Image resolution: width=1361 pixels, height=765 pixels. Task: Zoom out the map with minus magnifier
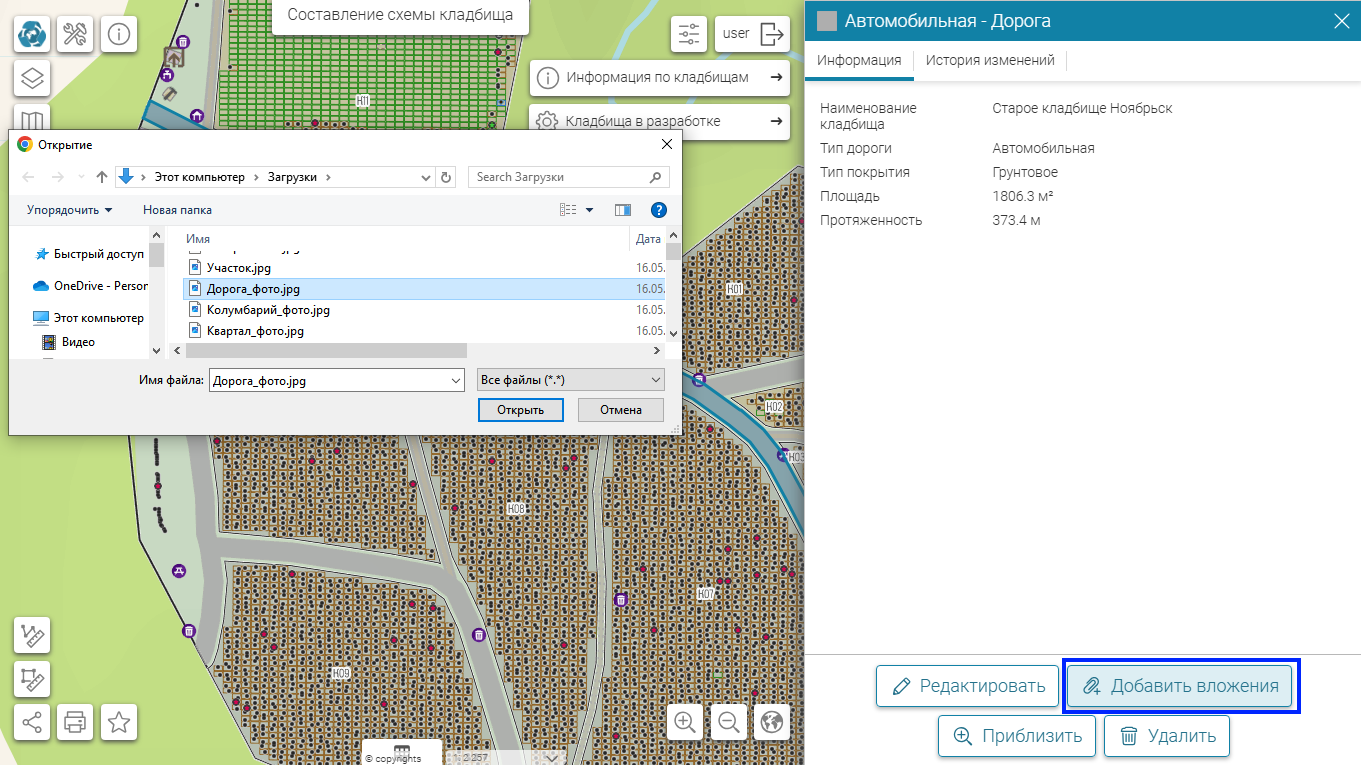(729, 721)
